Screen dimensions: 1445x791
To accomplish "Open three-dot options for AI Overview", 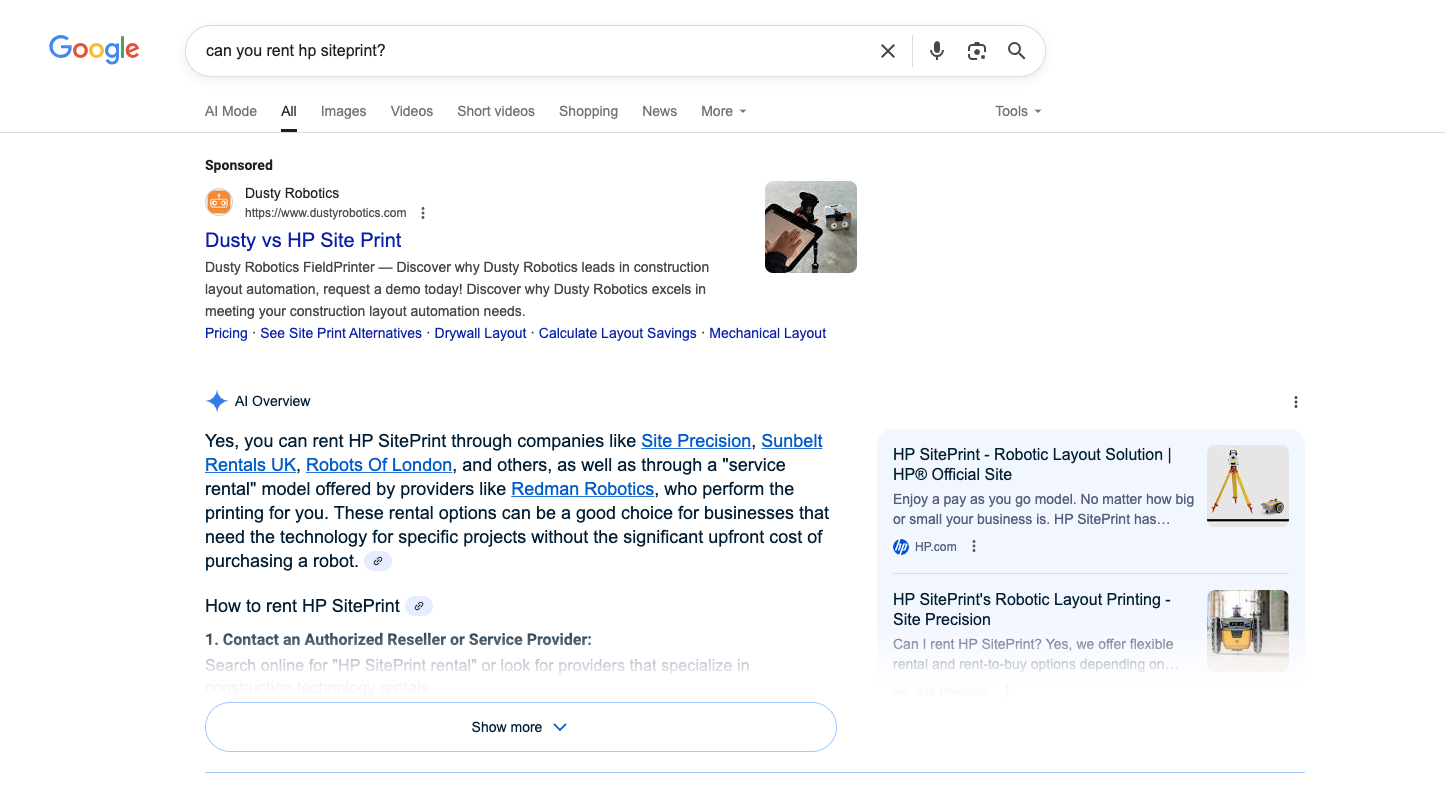I will (x=1295, y=401).
